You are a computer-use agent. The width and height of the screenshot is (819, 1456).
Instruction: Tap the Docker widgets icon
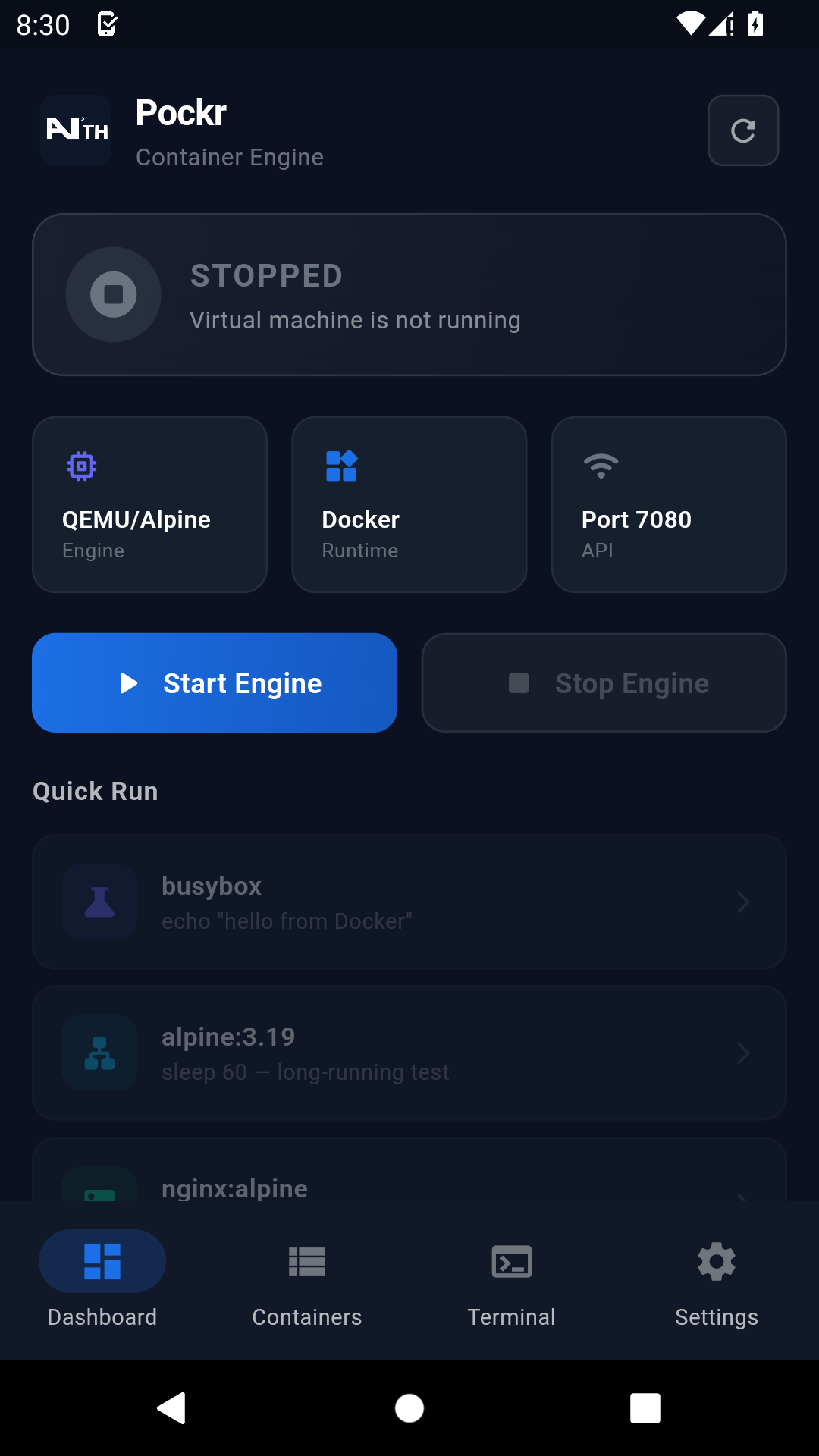click(341, 466)
